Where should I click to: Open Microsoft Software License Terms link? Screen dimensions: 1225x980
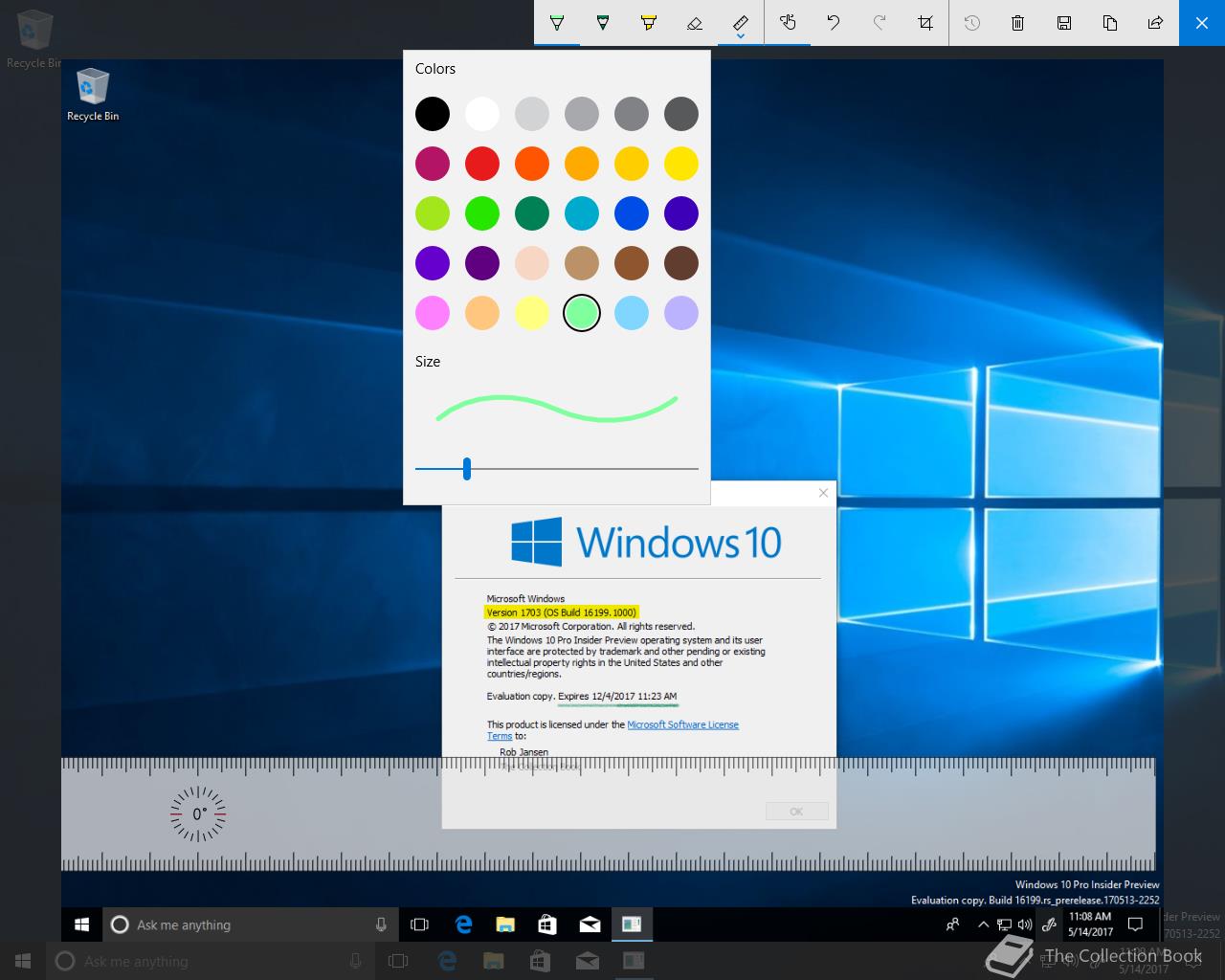683,724
